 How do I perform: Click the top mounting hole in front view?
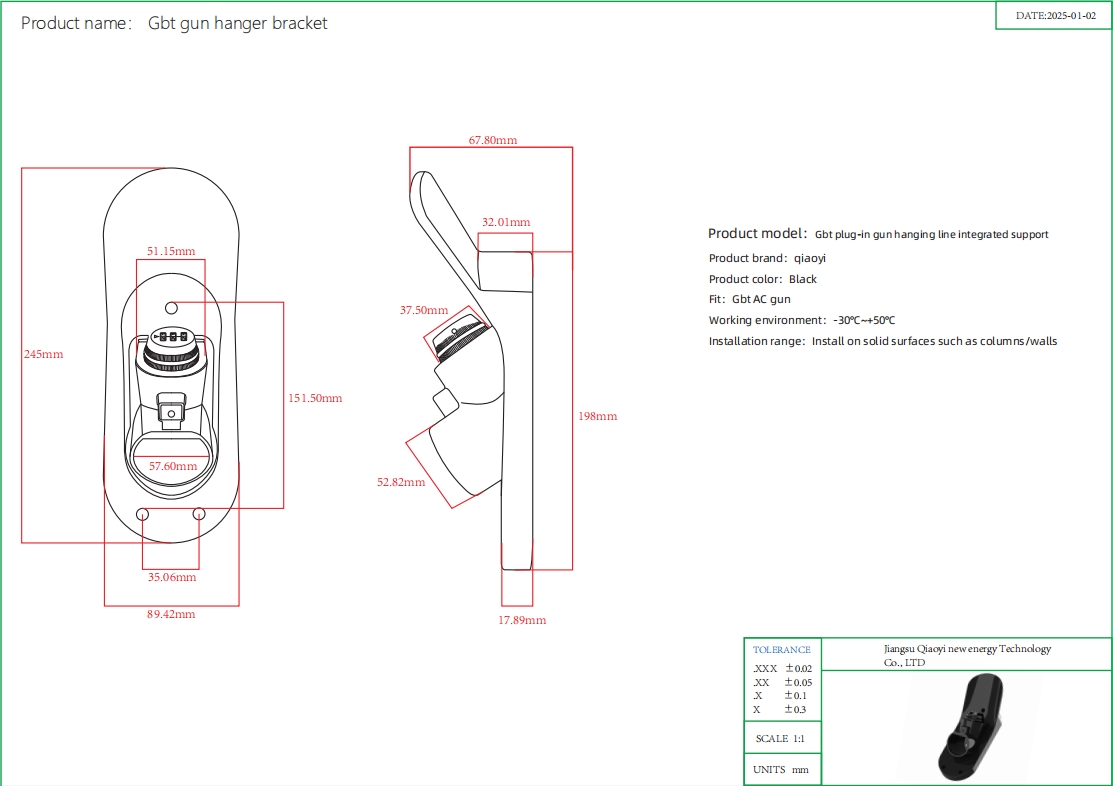pos(171,307)
